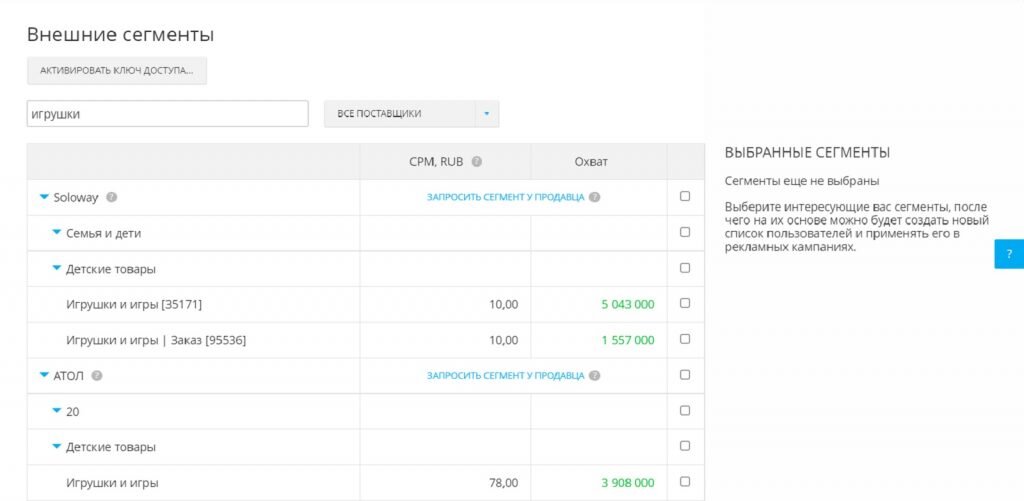Tick the АТОЛ row checkbox
The height and width of the screenshot is (501, 1024).
tap(684, 375)
